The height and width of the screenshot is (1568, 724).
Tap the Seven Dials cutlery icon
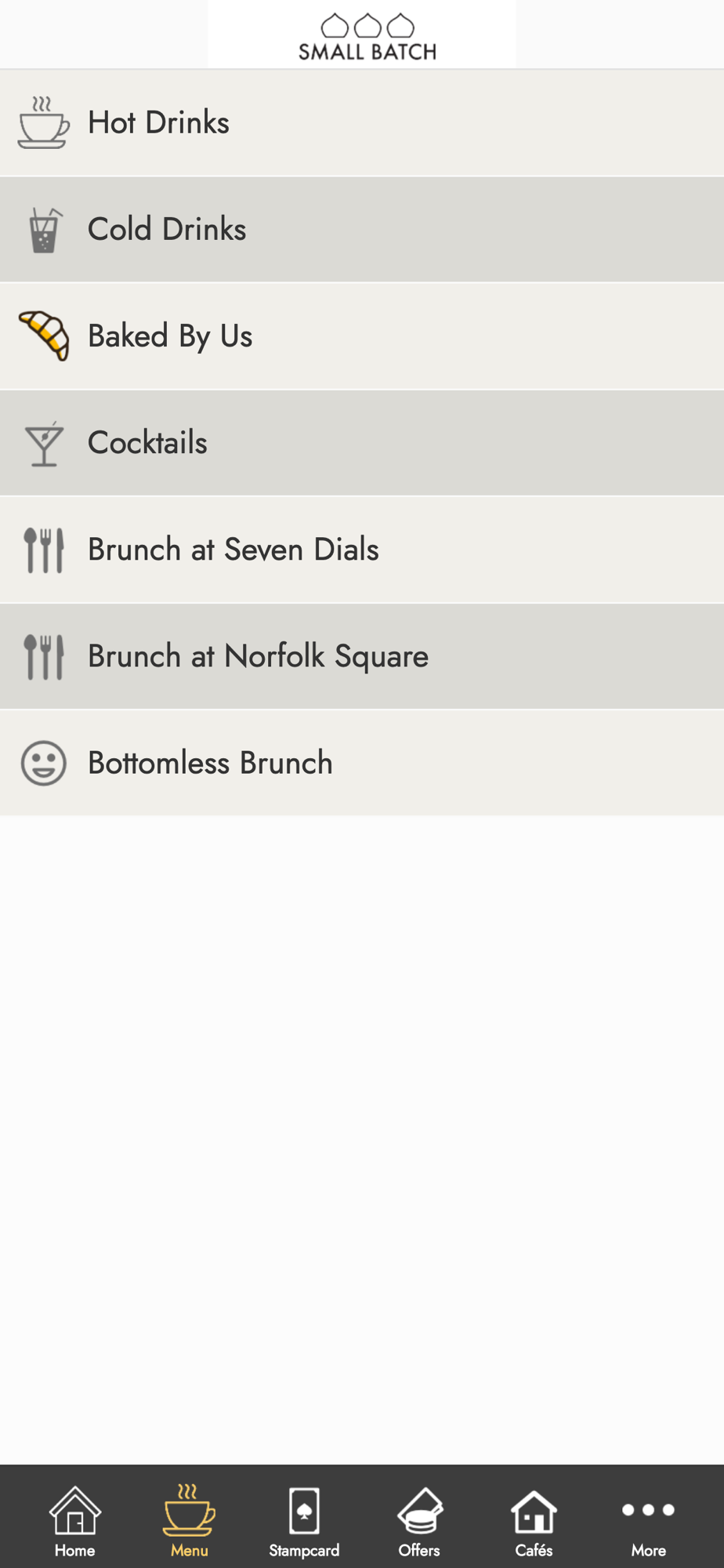44,550
